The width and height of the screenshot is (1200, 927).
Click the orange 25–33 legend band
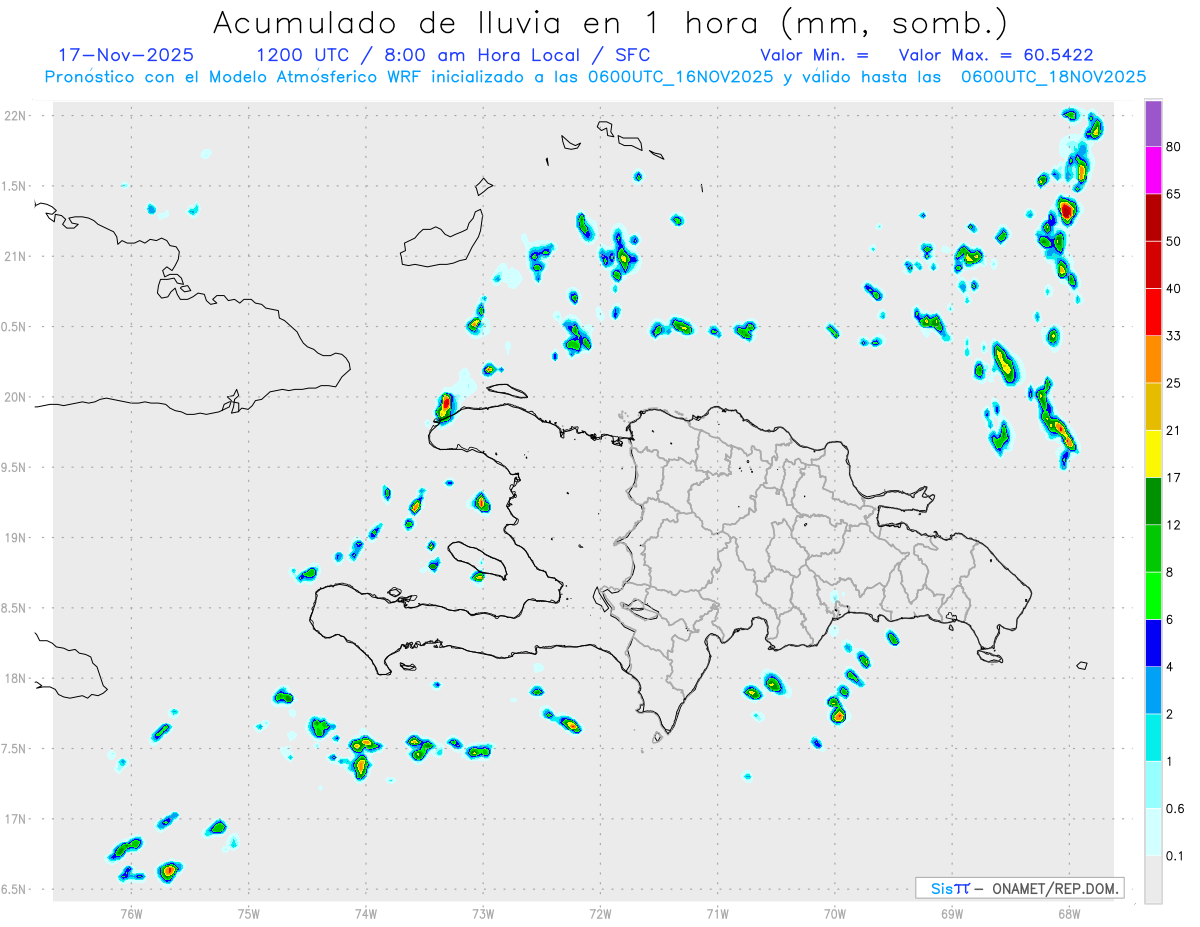pos(1153,359)
